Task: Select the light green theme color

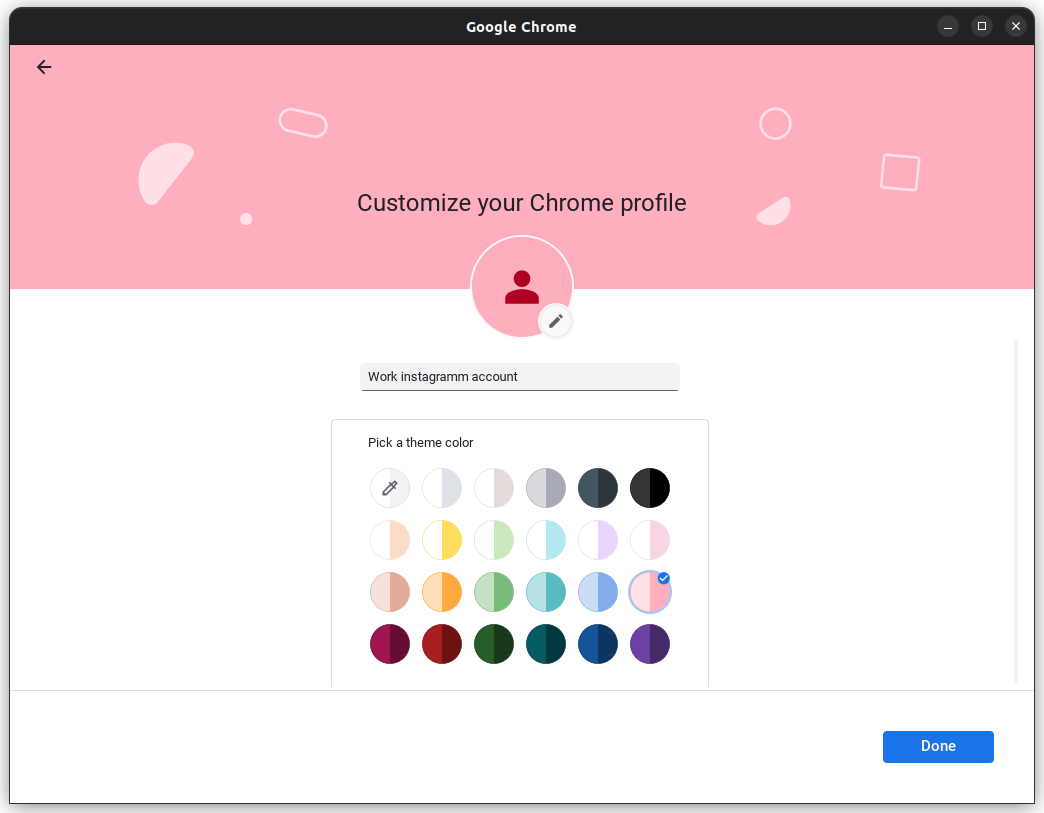Action: point(494,540)
